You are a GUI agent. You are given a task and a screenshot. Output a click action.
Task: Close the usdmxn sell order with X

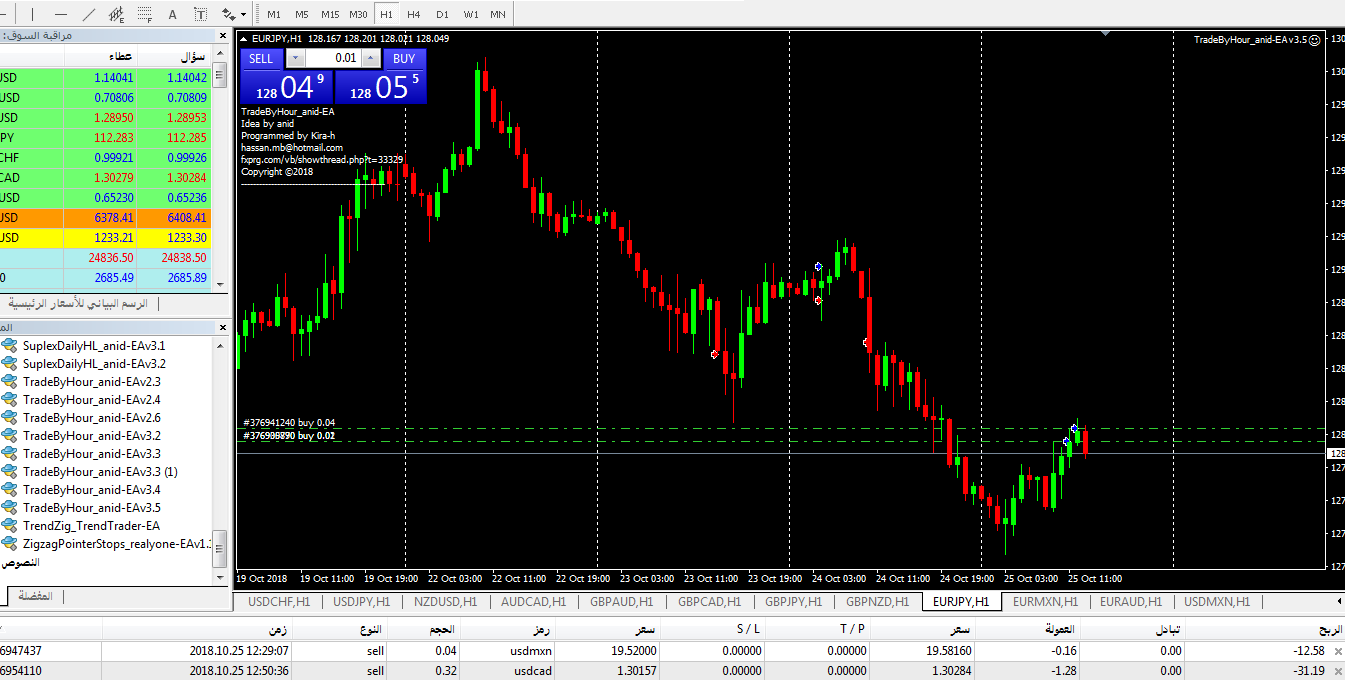coord(1338,651)
